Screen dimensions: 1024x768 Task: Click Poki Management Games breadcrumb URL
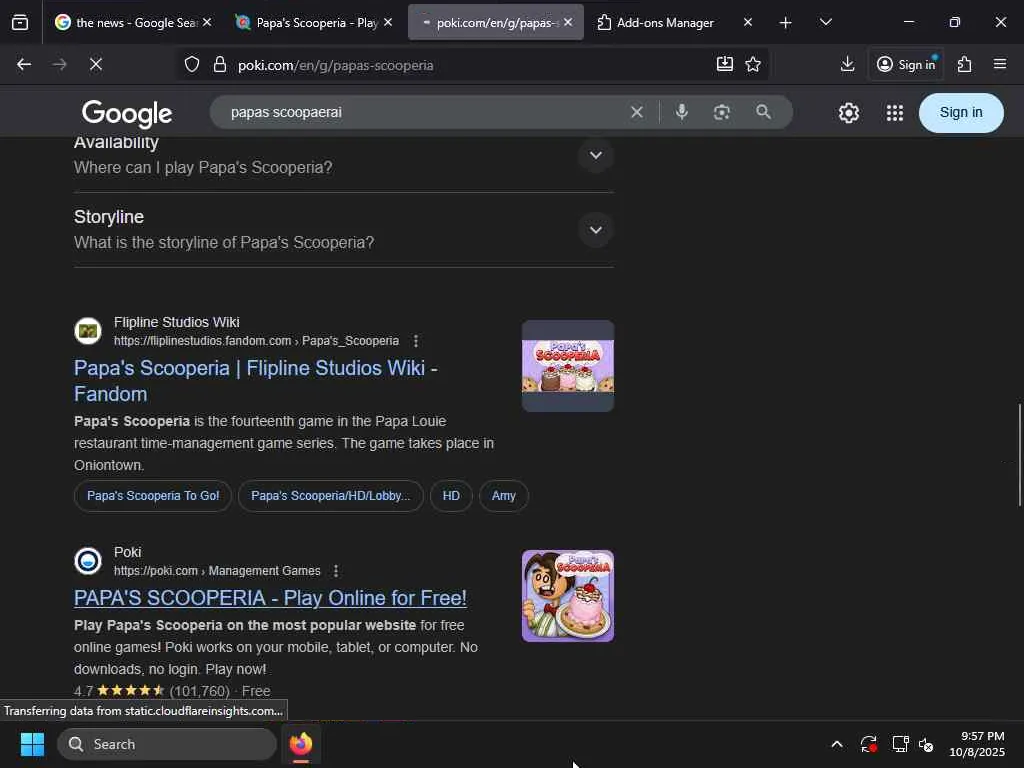pos(217,571)
